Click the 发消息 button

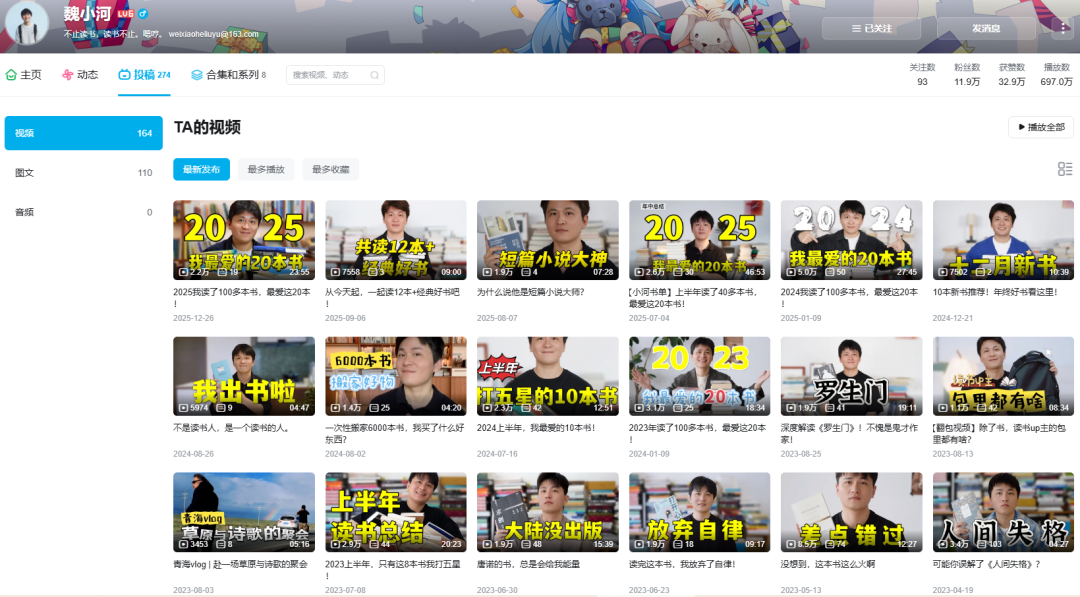pos(985,28)
